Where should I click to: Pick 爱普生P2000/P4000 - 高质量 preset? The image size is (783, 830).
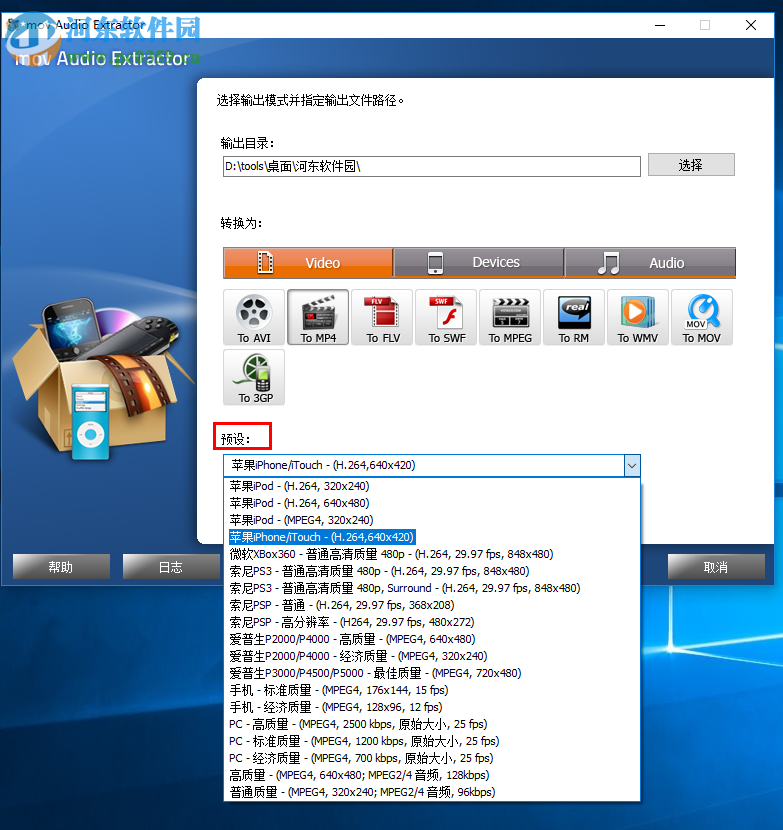(x=432, y=639)
